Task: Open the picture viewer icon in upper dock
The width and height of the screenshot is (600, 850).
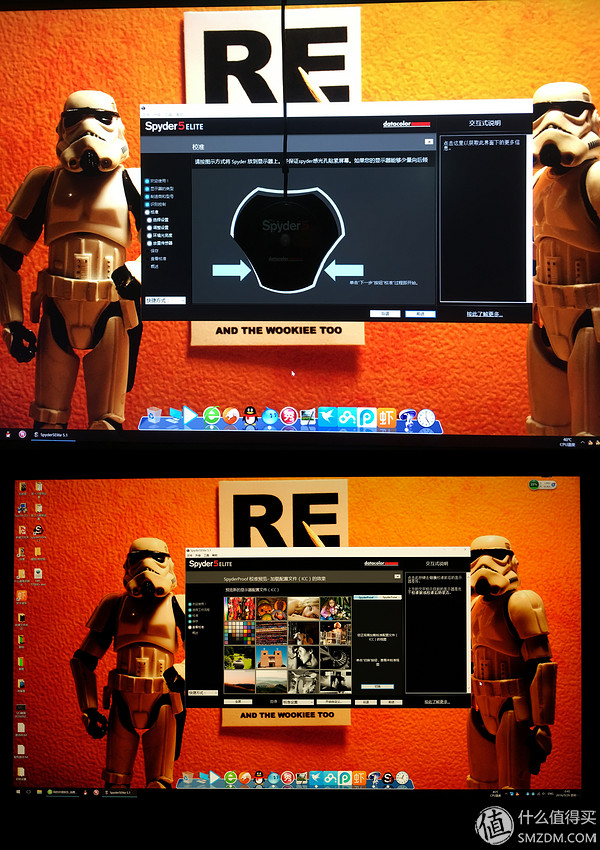Action: coord(308,417)
